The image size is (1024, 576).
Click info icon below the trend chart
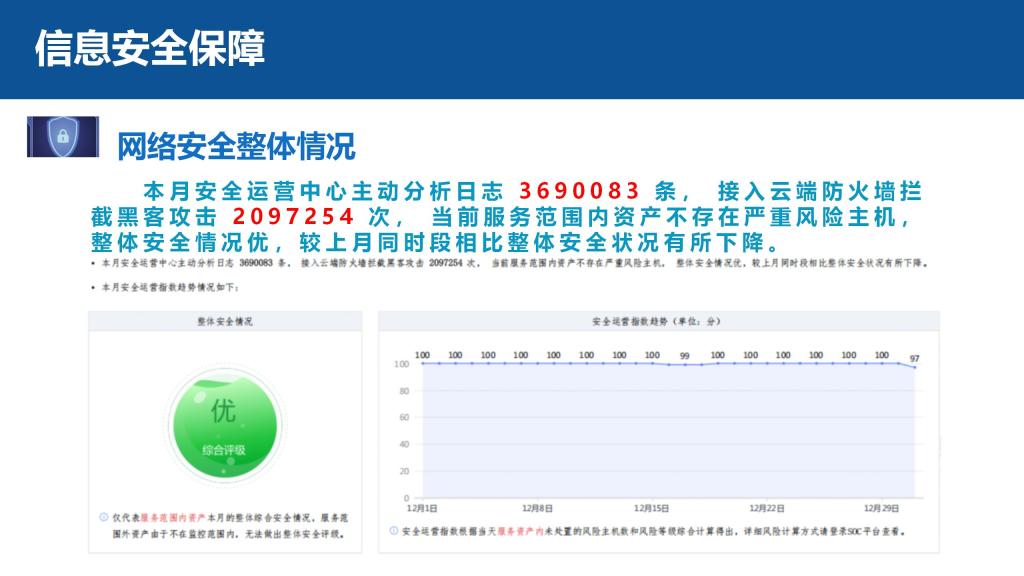[x=394, y=532]
